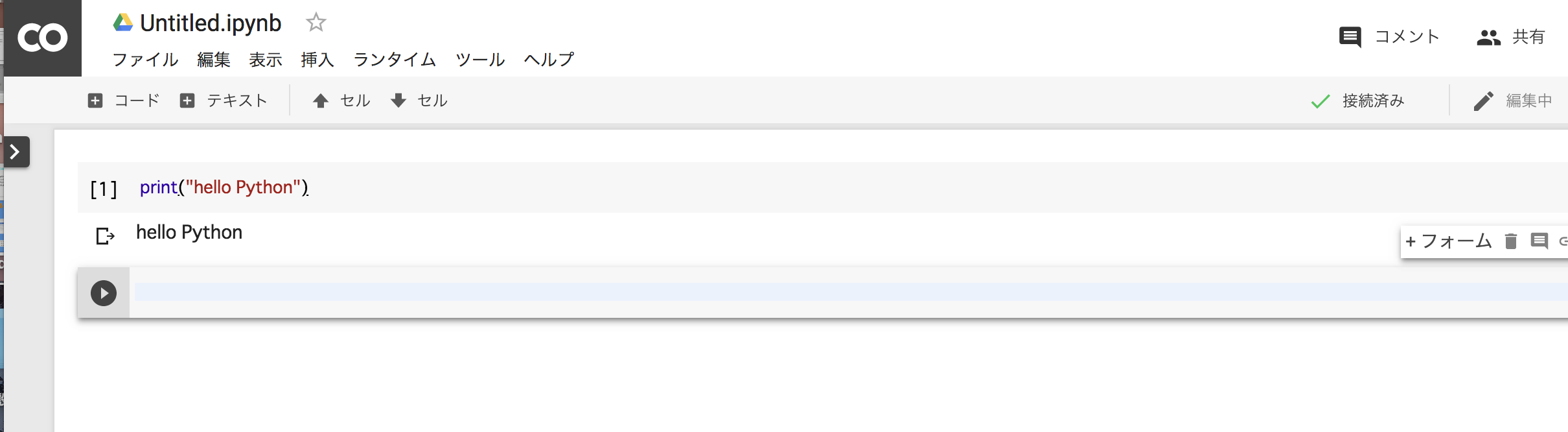Image resolution: width=1568 pixels, height=432 pixels.
Task: Open the コメント panel
Action: (1389, 37)
